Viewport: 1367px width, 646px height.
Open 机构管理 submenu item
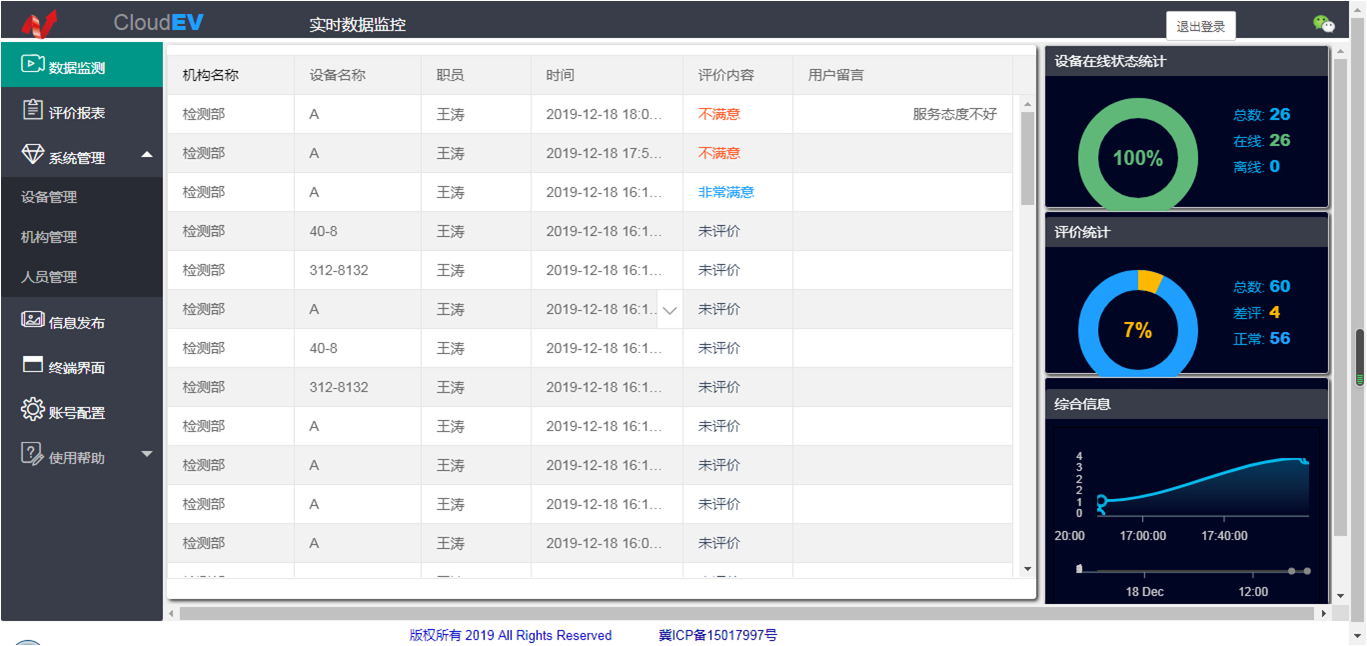(x=49, y=238)
